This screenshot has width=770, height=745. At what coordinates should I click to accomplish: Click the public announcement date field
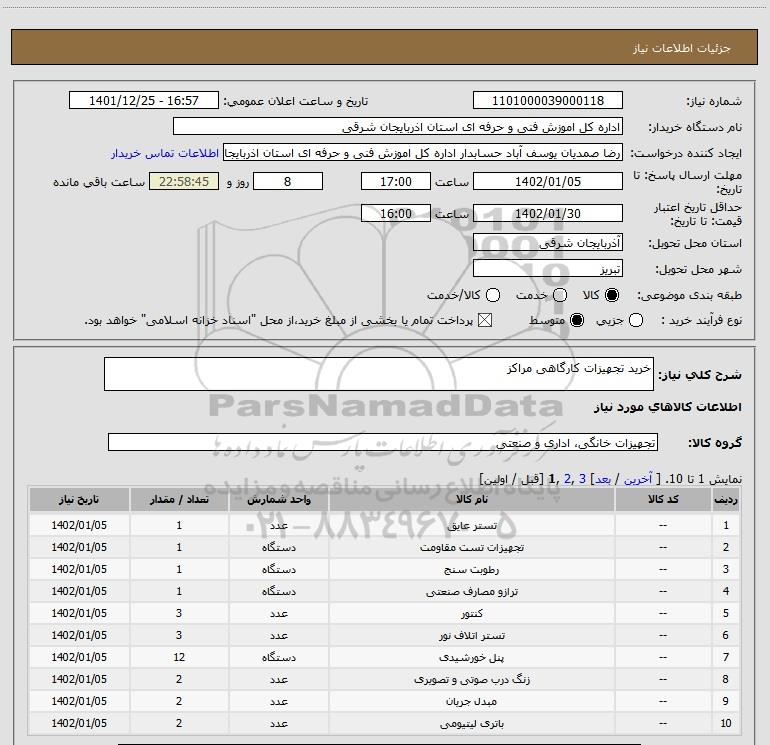144,100
